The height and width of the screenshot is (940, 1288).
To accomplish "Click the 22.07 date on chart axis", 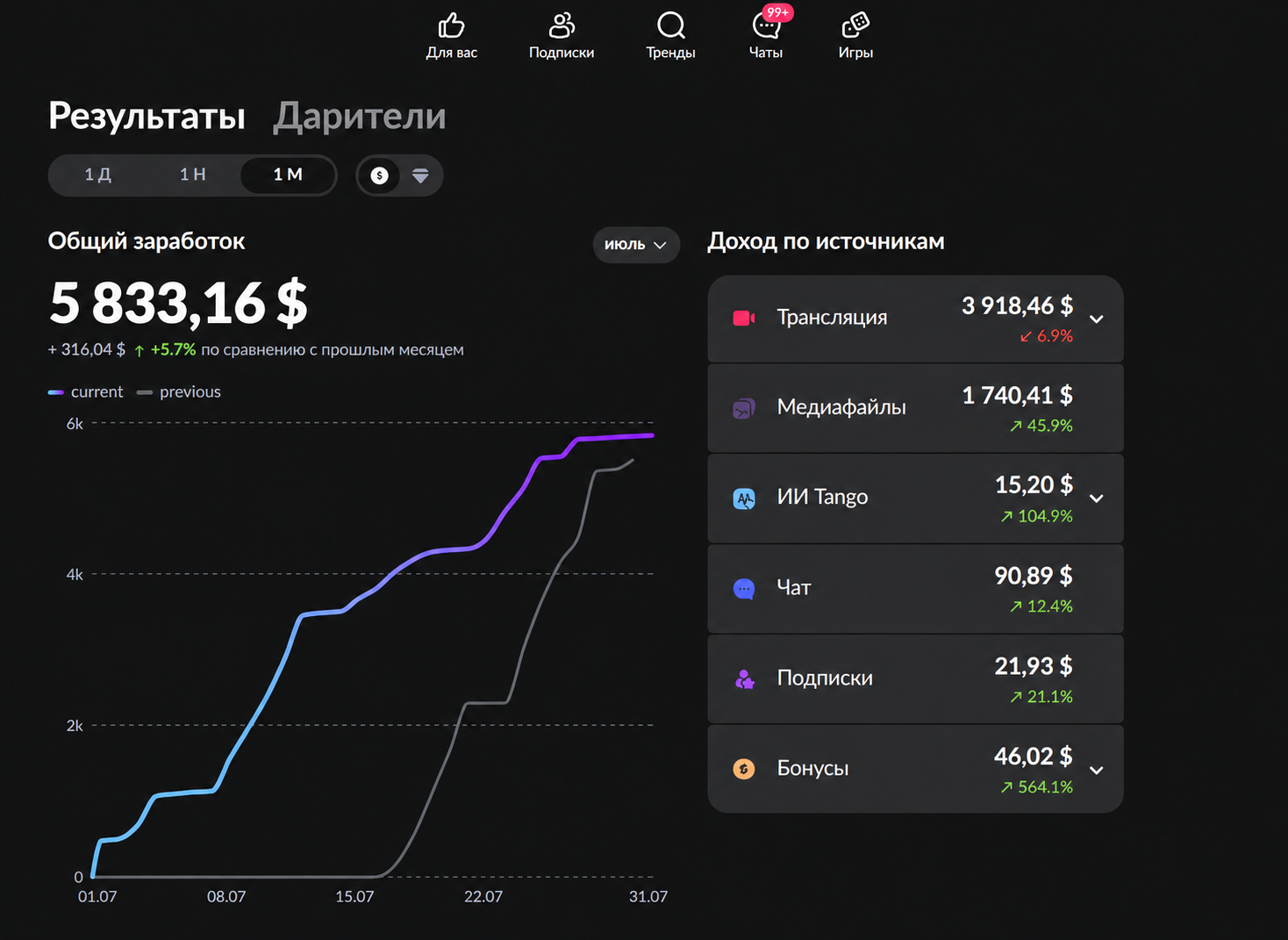I will 483,897.
